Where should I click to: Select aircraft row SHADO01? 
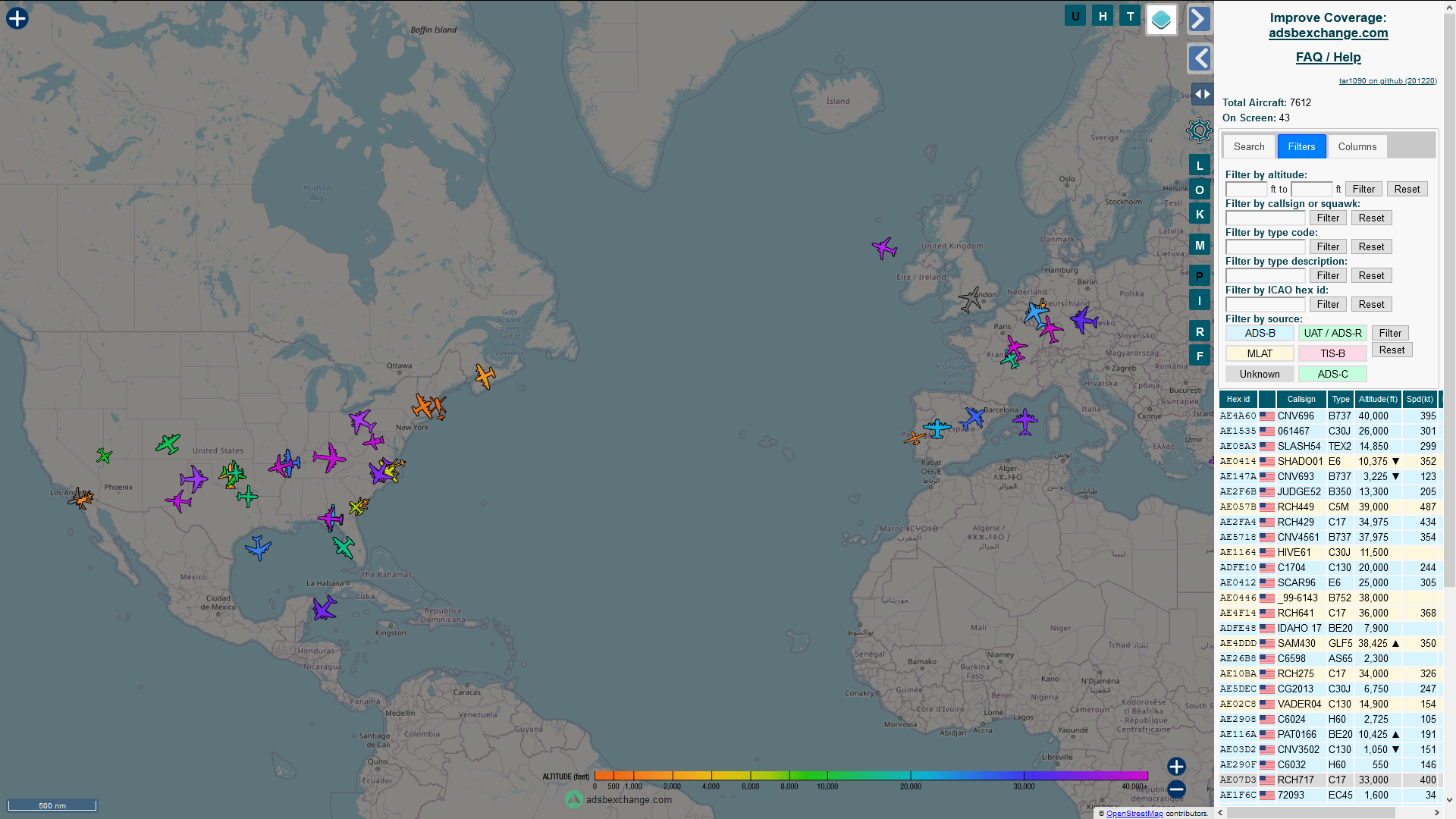1330,461
